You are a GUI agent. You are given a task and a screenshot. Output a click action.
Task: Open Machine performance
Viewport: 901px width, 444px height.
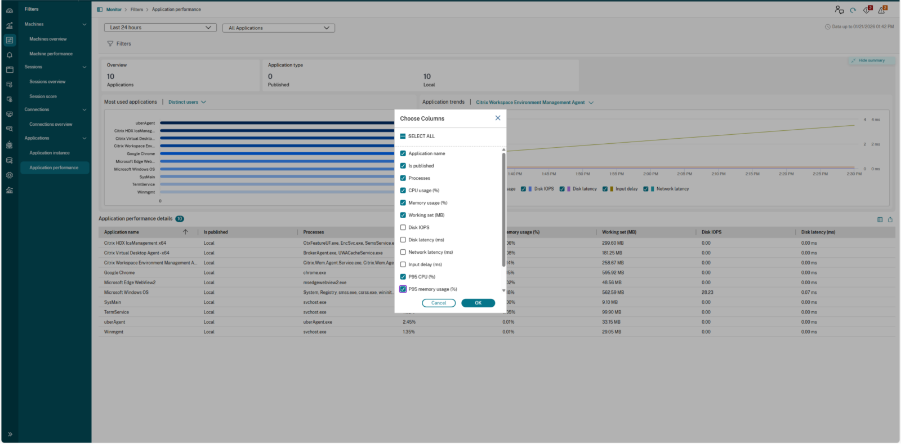point(51,53)
